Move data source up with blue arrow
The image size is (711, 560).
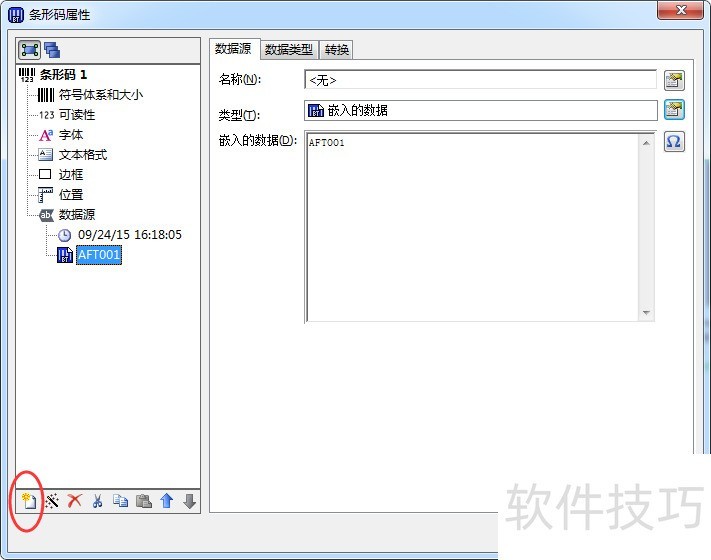pos(166,501)
